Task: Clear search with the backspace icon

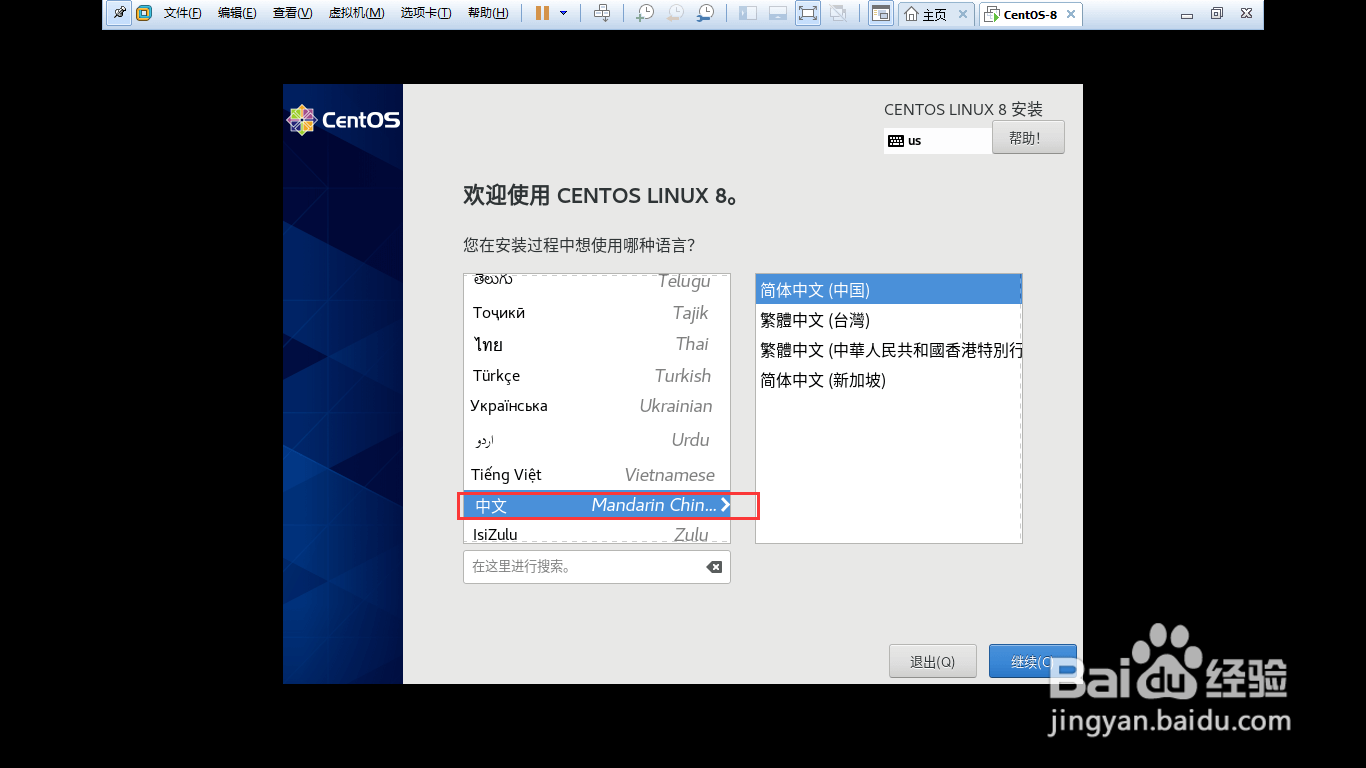Action: 714,567
